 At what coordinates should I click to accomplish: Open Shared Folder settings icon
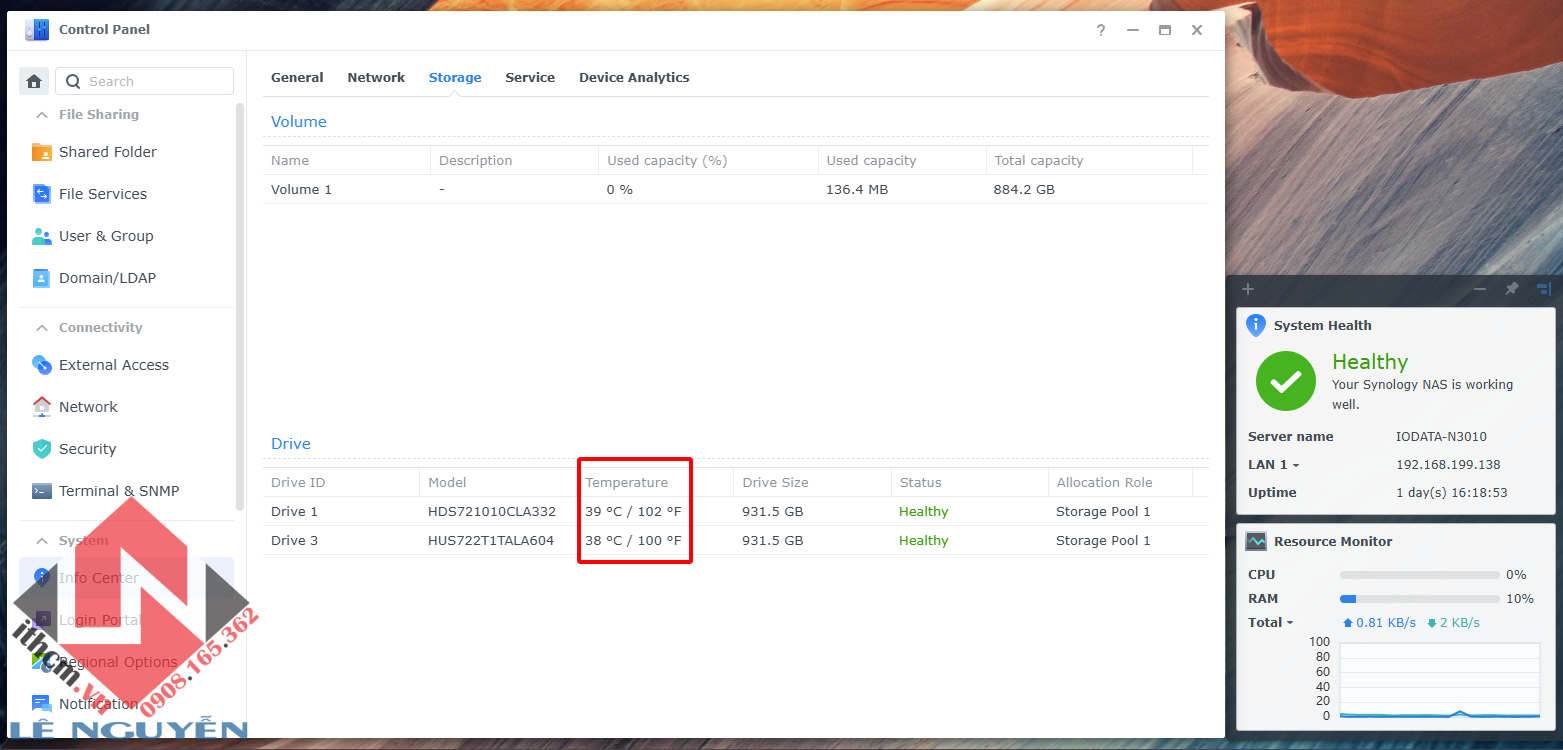(x=42, y=152)
